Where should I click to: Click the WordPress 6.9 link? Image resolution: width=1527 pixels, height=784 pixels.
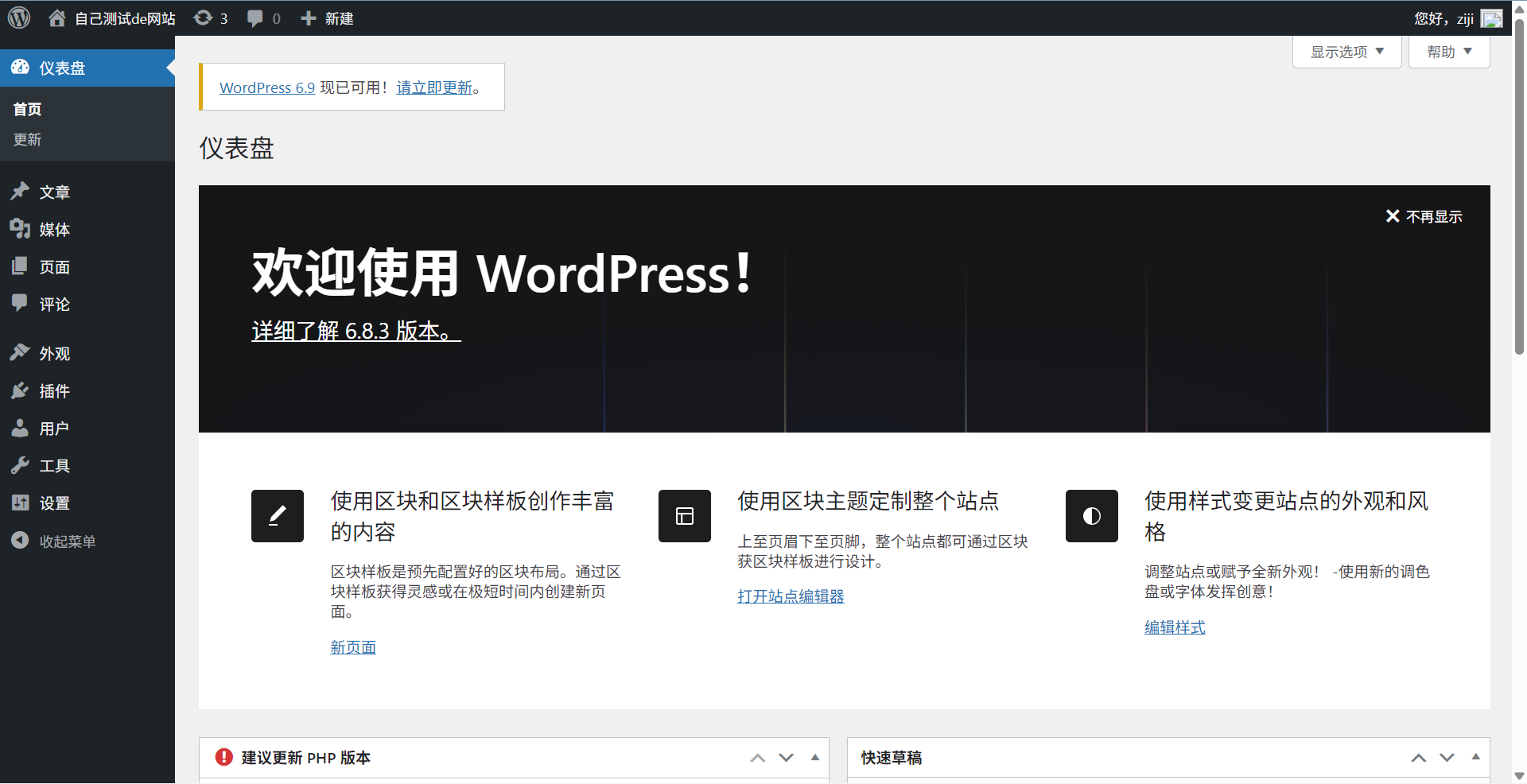tap(267, 87)
